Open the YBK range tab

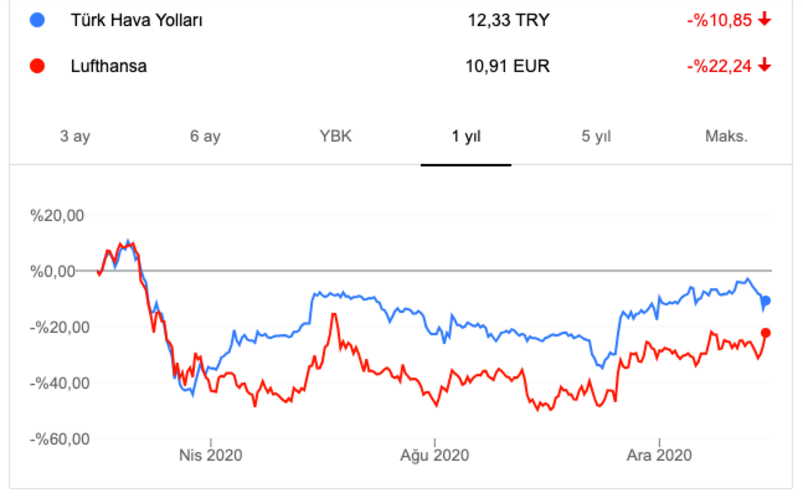336,137
